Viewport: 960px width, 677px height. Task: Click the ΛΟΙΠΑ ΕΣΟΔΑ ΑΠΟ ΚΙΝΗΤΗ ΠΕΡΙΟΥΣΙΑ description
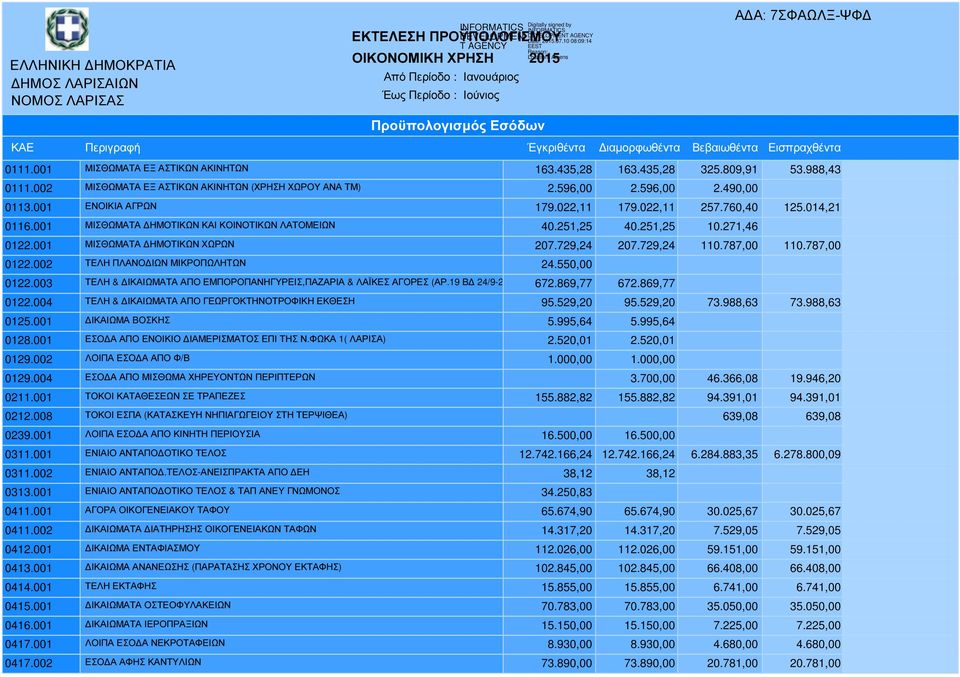[172, 434]
